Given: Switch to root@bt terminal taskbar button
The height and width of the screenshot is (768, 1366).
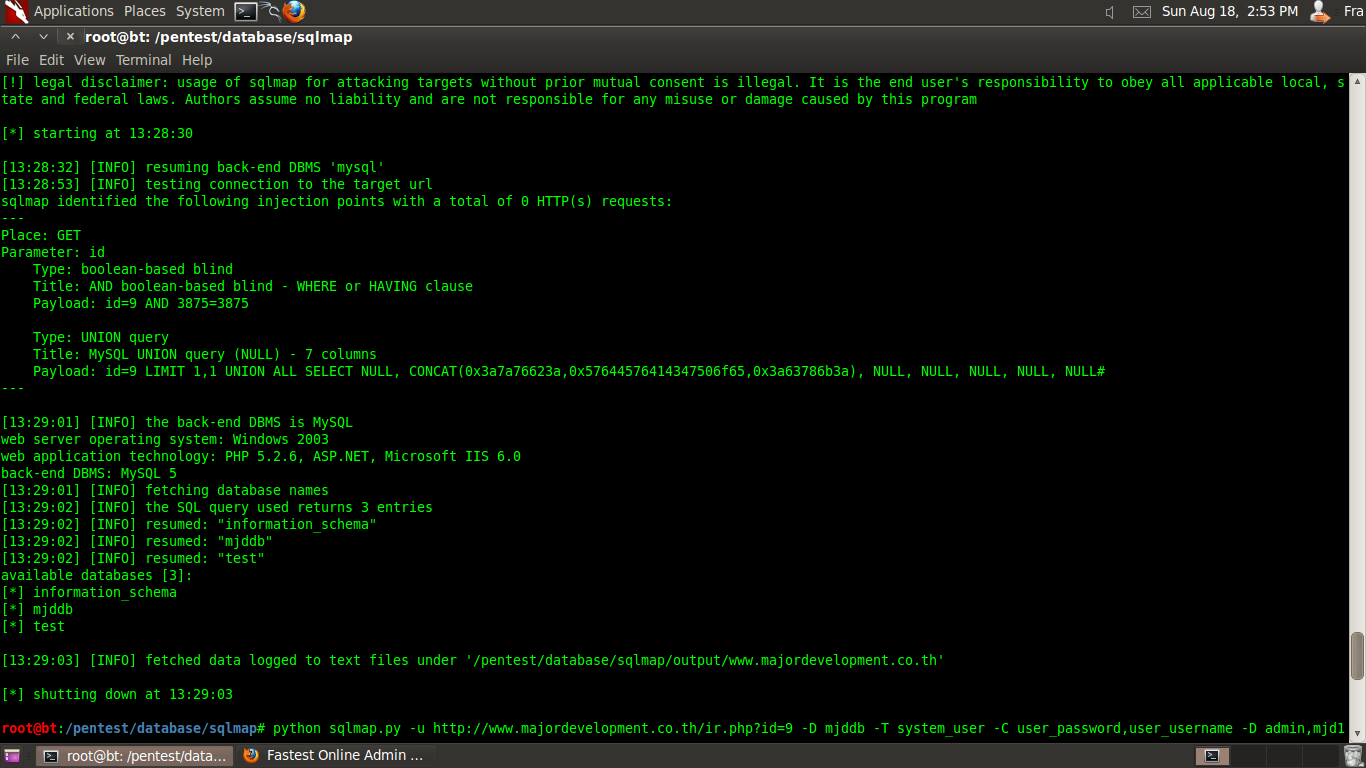Looking at the screenshot, I should (x=135, y=756).
